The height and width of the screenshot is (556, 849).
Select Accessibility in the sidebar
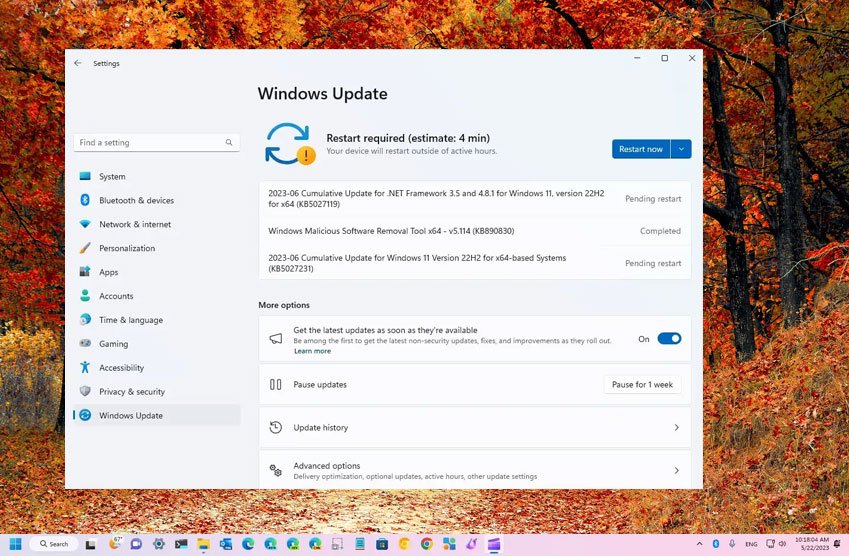pos(121,368)
